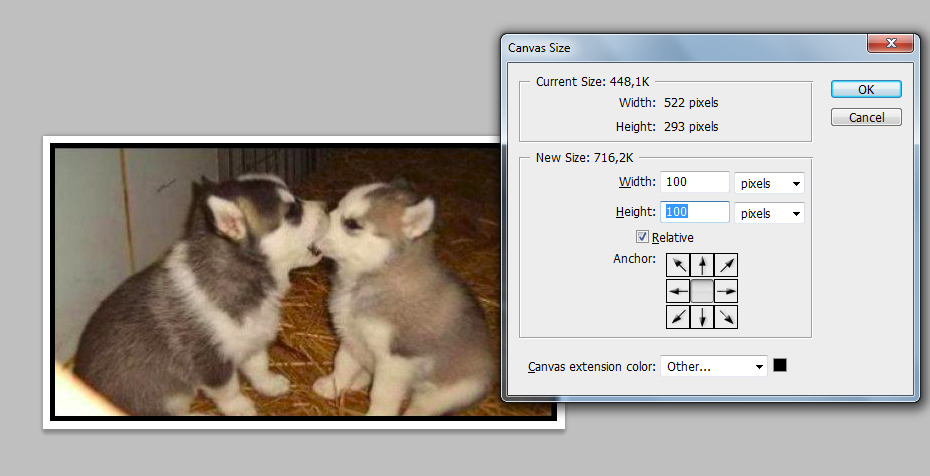This screenshot has width=930, height=476.
Task: Open the black canvas extension color swatch
Action: 780,365
